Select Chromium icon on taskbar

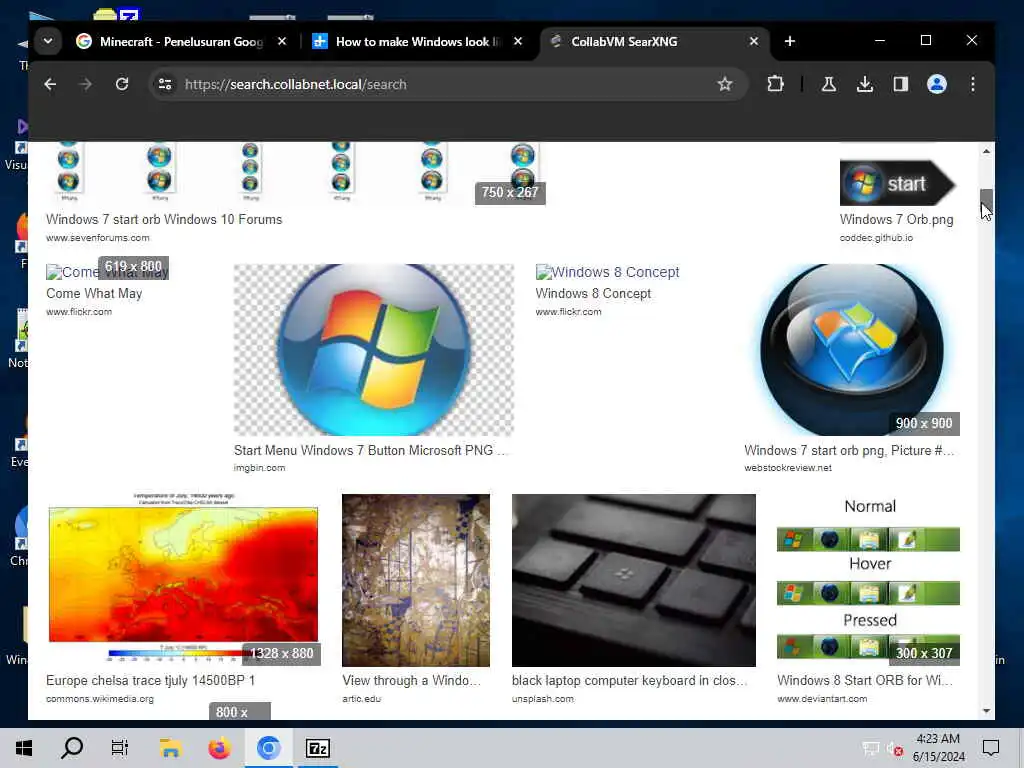268,748
